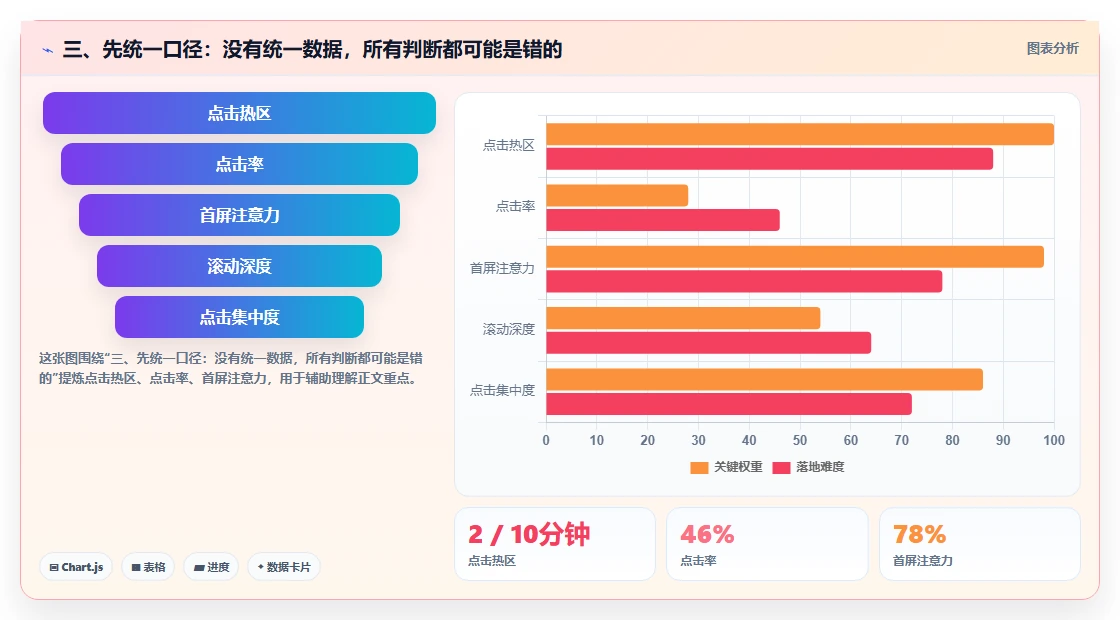1120x620 pixels.
Task: Click the description paragraph starting 这张图围绕
Action: click(231, 368)
